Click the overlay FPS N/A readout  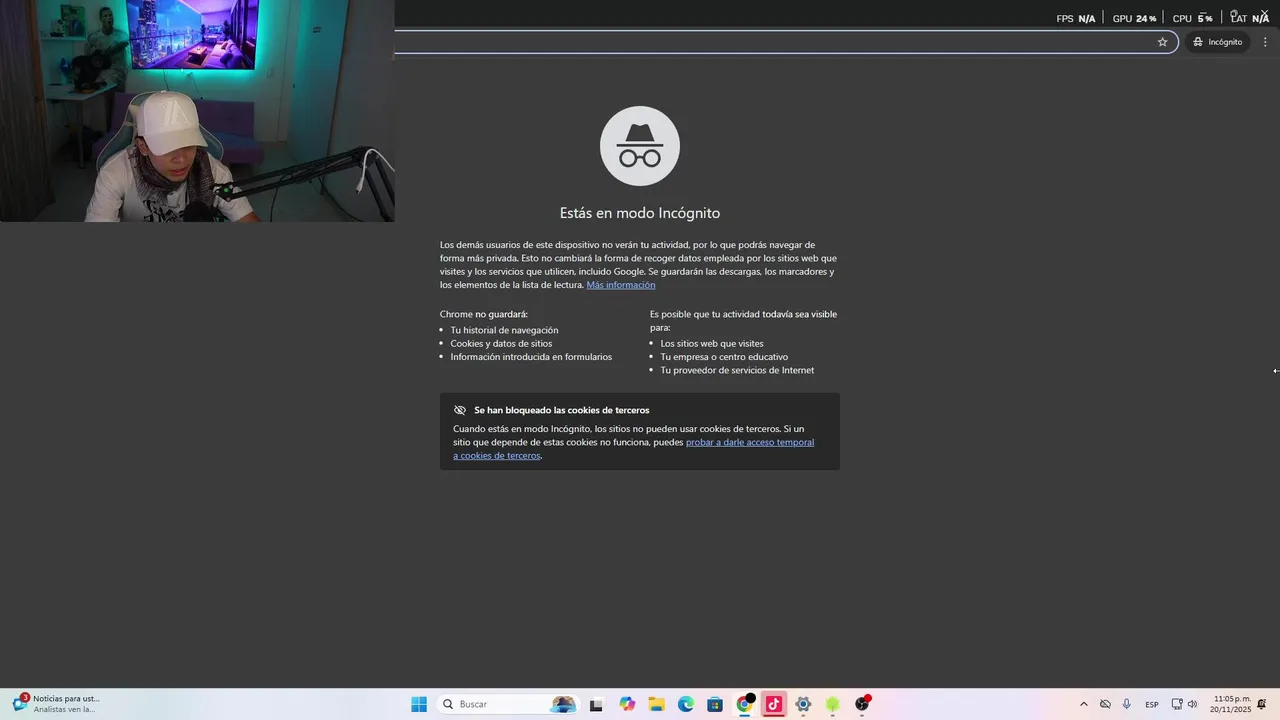[x=1075, y=18]
